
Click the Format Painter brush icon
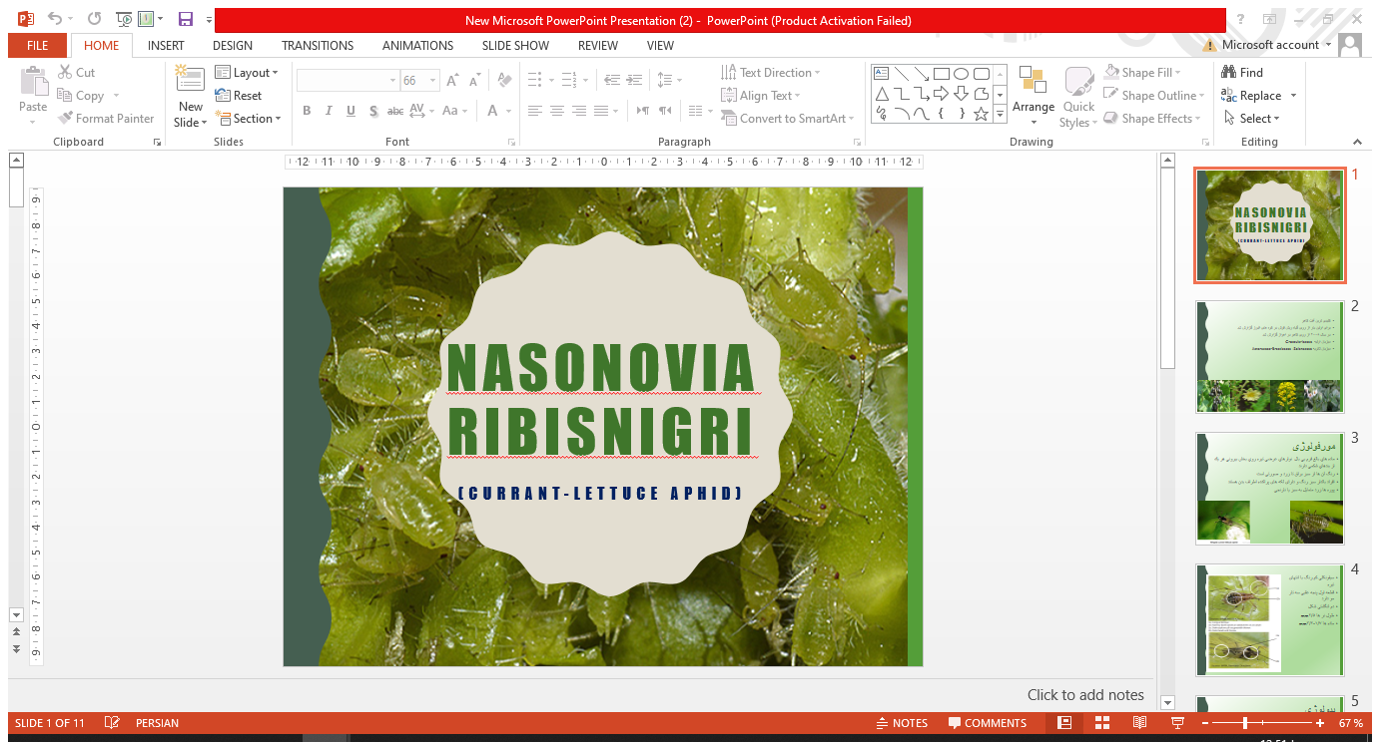tap(66, 118)
